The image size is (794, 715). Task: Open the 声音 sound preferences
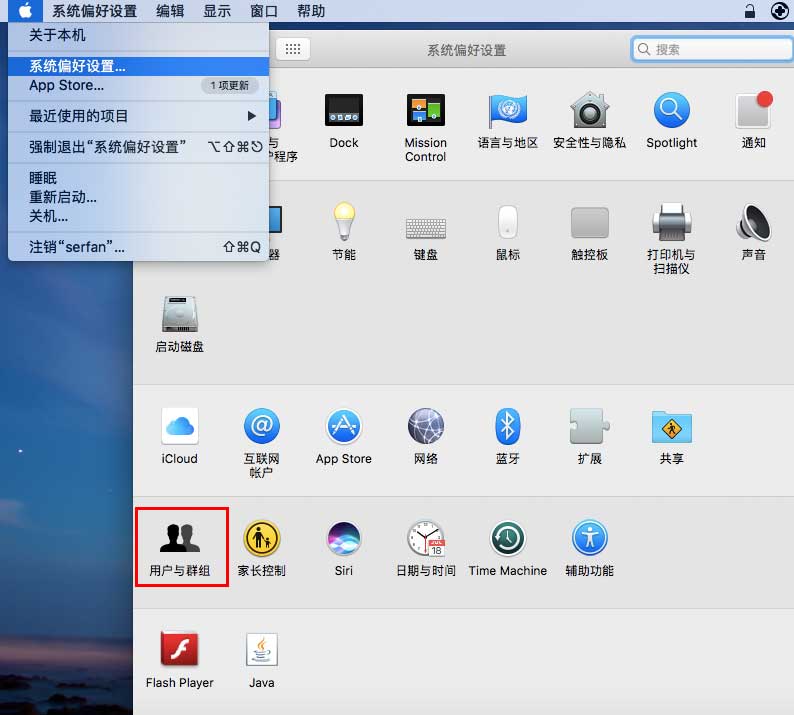pyautogui.click(x=753, y=222)
